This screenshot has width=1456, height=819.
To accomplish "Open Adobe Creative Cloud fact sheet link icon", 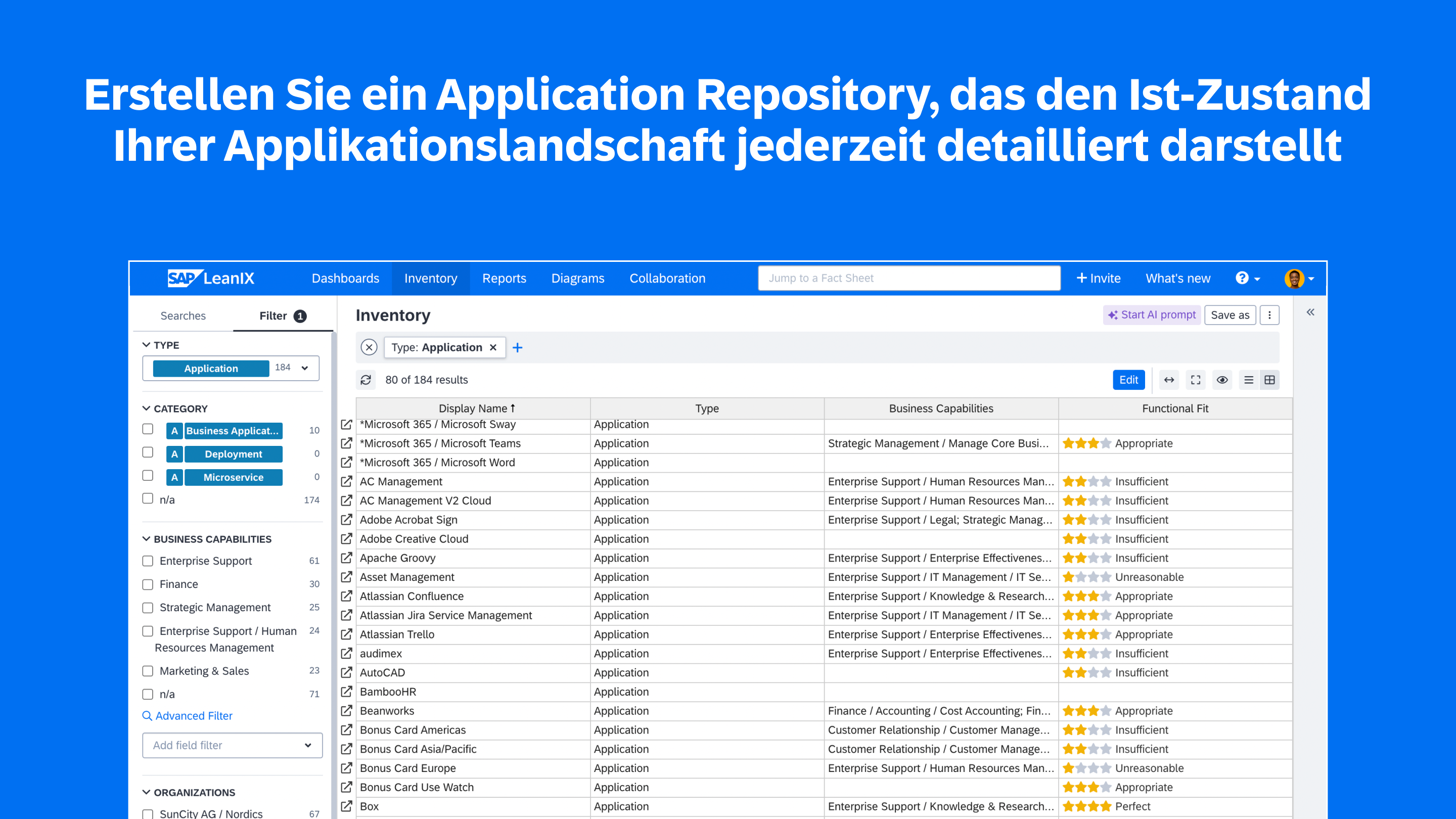I will (x=346, y=538).
